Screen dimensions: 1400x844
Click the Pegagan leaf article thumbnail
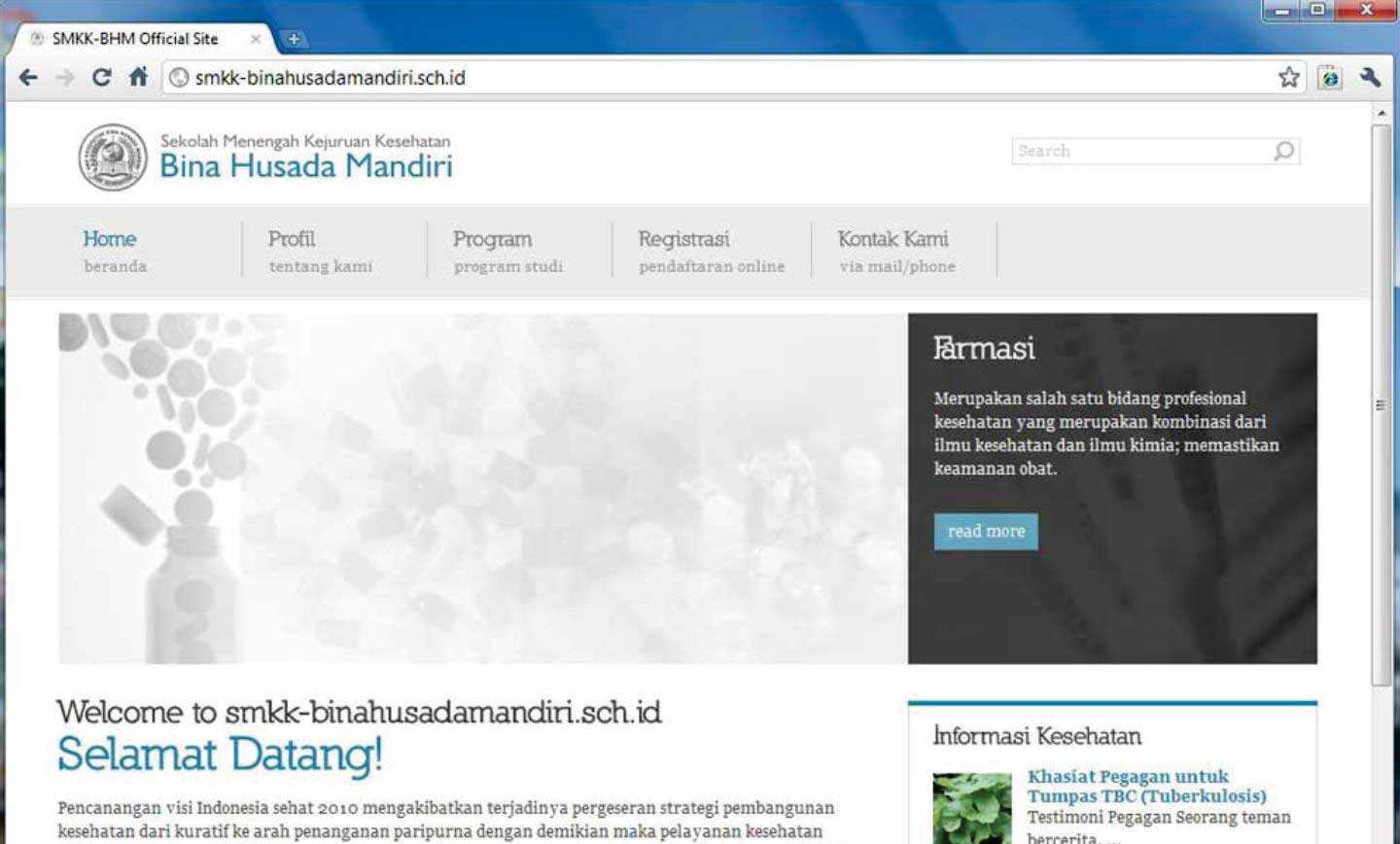point(971,808)
